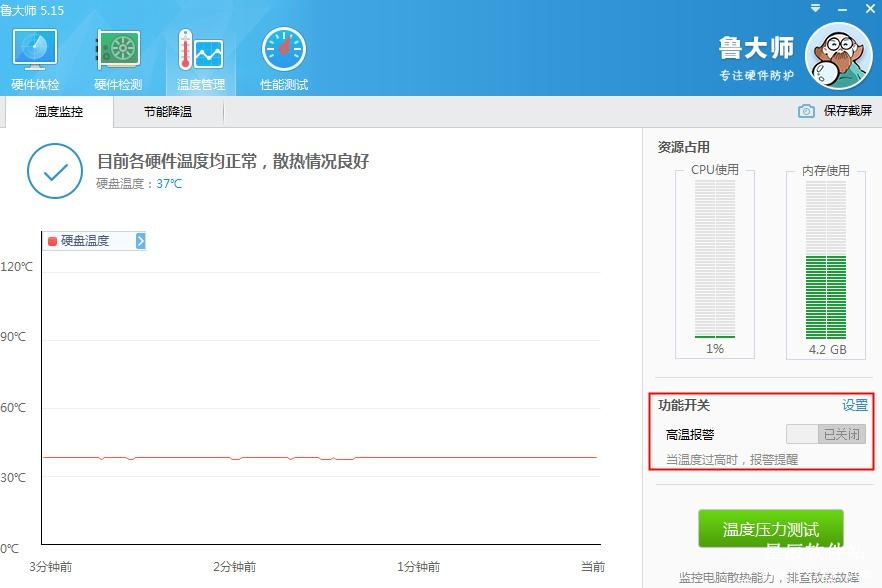Click the 2分钟前 axis label
The width and height of the screenshot is (882, 588).
(235, 567)
